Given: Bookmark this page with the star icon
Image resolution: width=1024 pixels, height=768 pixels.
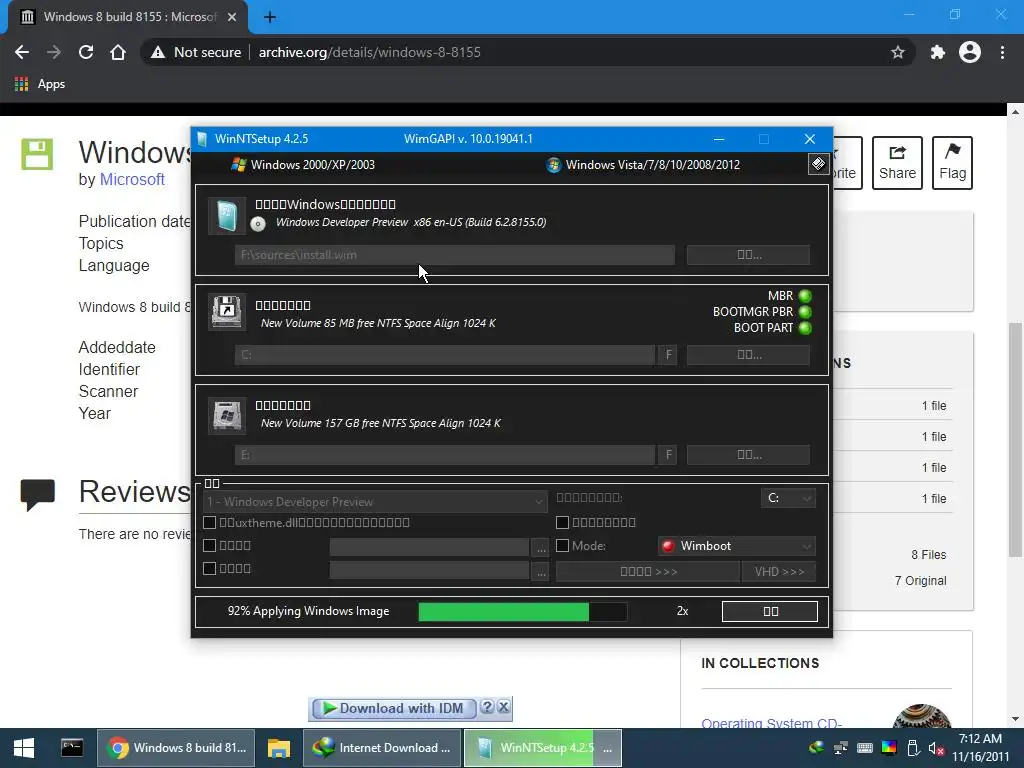Looking at the screenshot, I should [898, 52].
